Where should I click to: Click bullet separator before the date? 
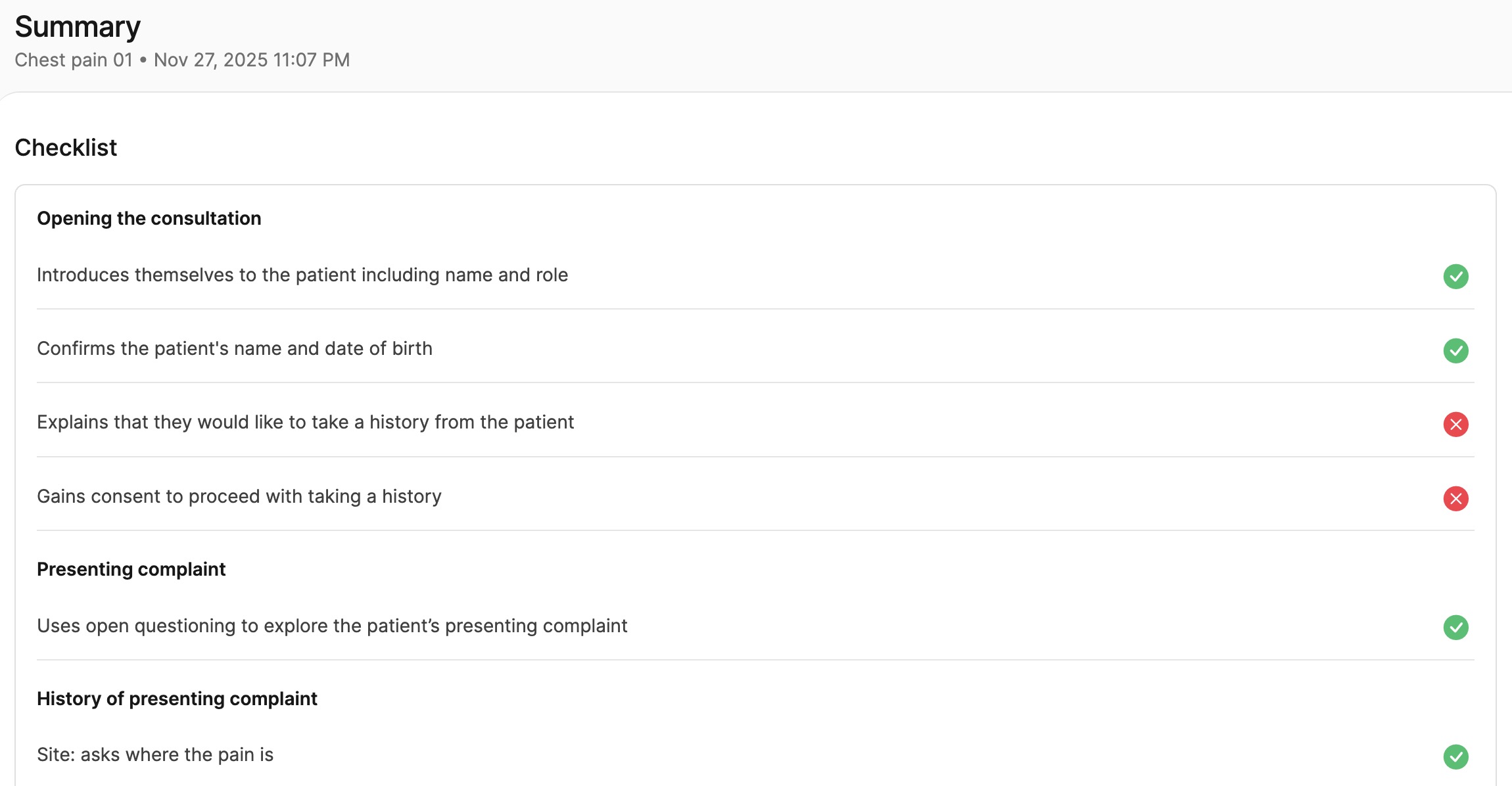coord(143,60)
